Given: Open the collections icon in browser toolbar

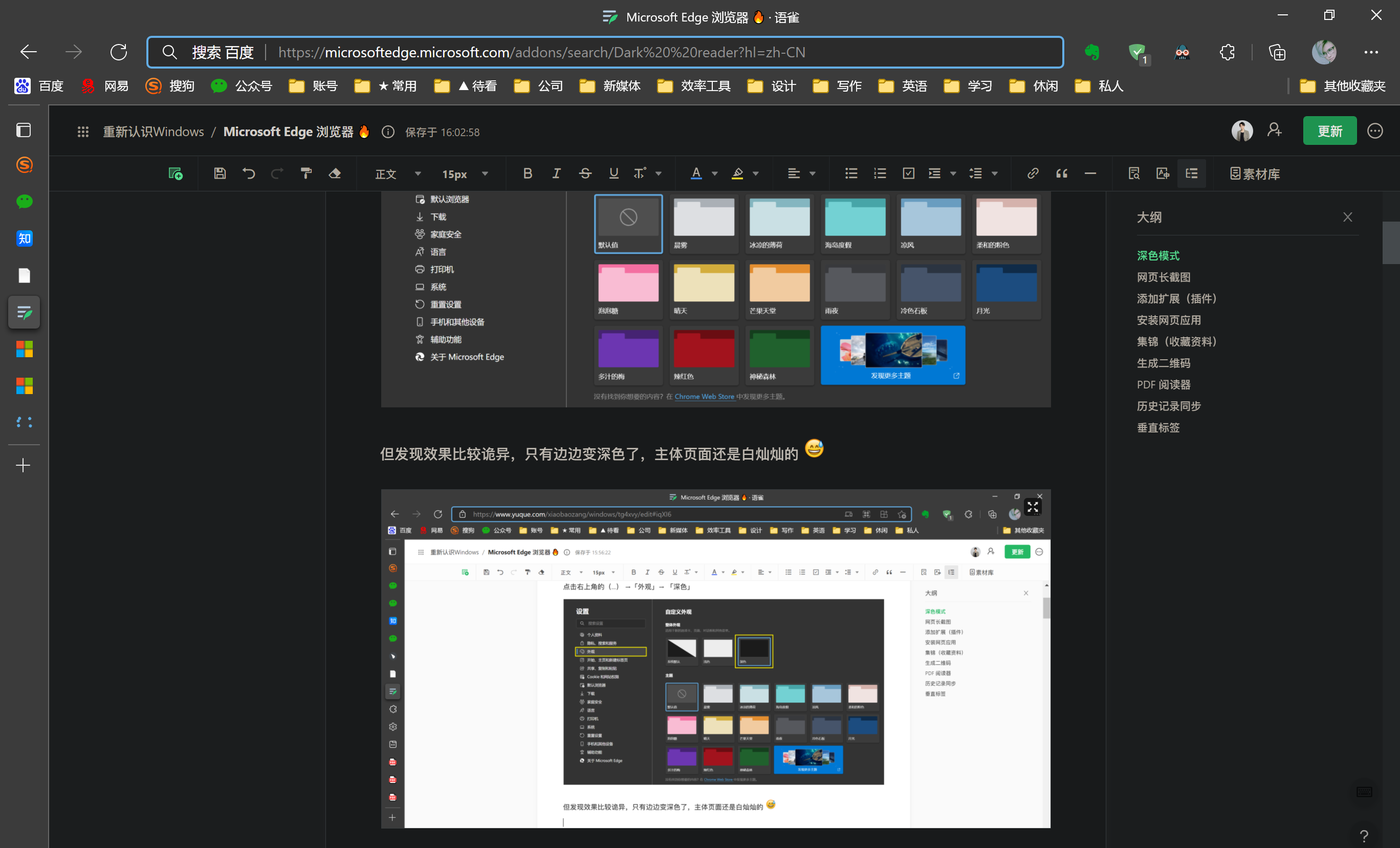Looking at the screenshot, I should coord(1277,52).
